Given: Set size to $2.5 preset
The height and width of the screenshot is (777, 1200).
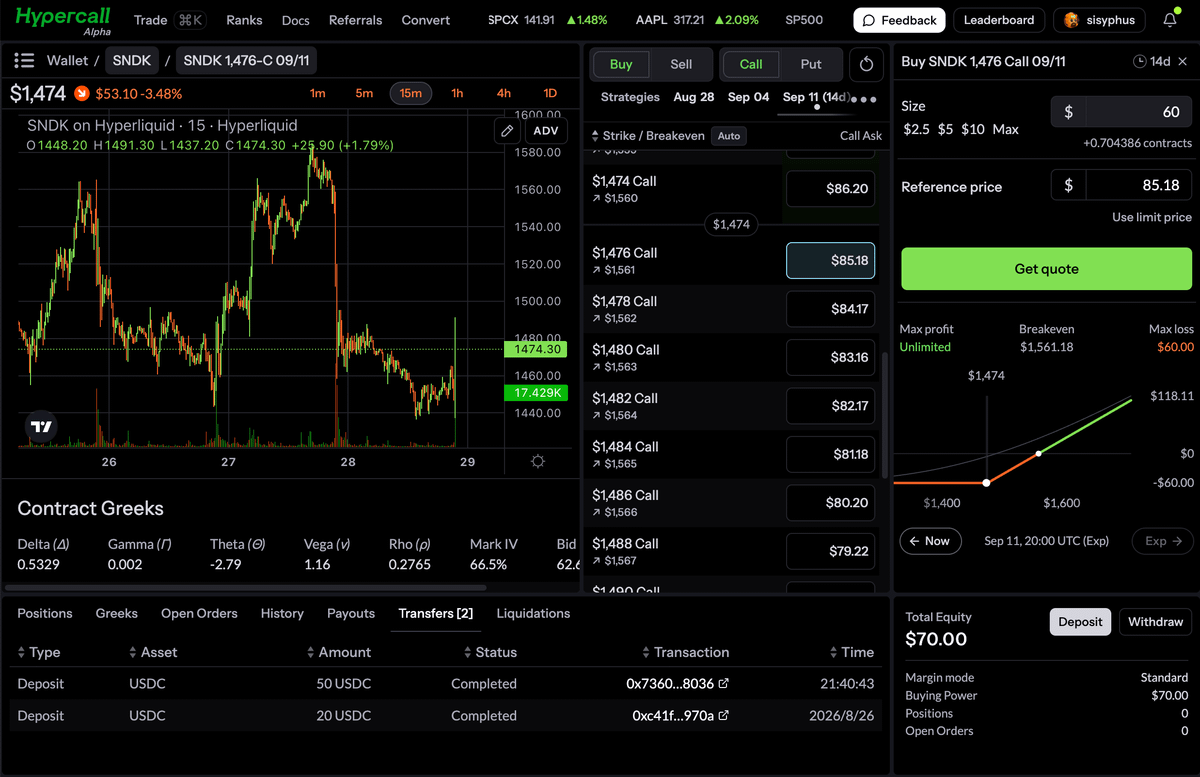Looking at the screenshot, I should click(916, 129).
